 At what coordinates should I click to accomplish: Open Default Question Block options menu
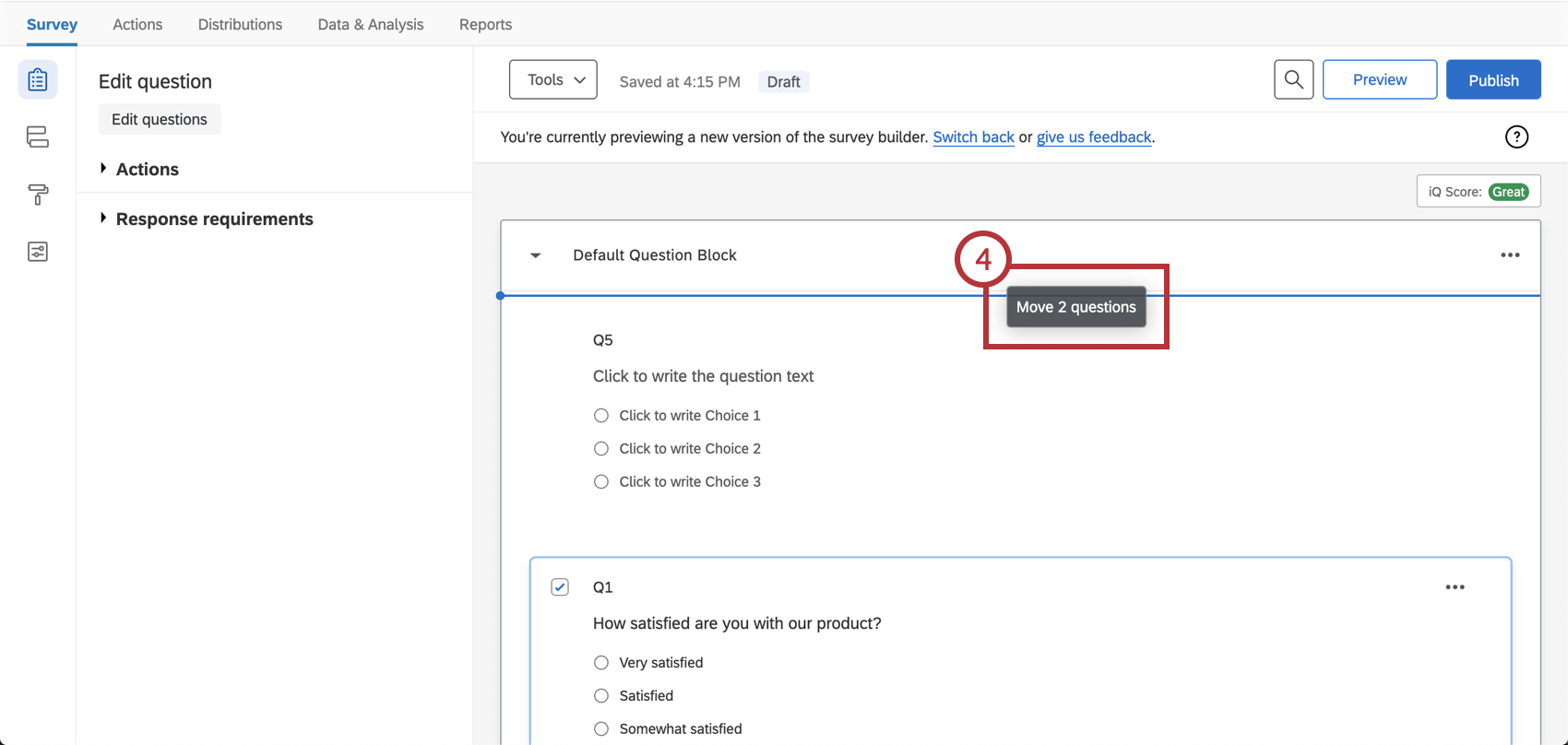tap(1510, 255)
